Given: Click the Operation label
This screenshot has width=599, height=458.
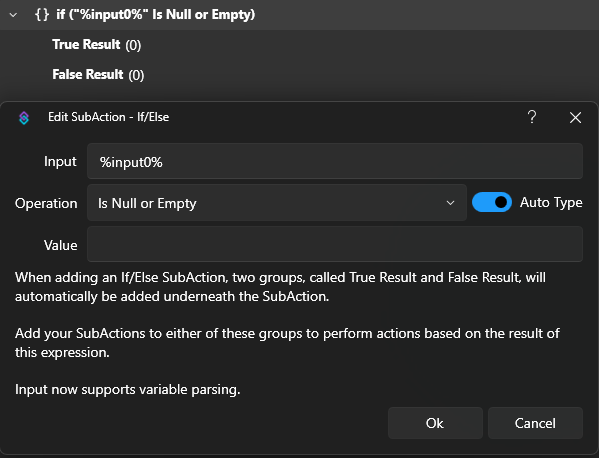Looking at the screenshot, I should click(46, 203).
